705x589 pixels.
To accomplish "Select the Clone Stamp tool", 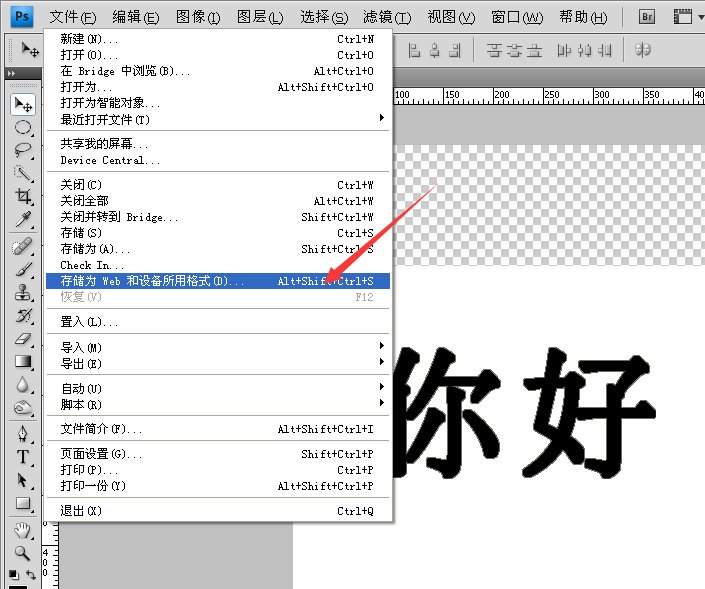I will [x=23, y=293].
